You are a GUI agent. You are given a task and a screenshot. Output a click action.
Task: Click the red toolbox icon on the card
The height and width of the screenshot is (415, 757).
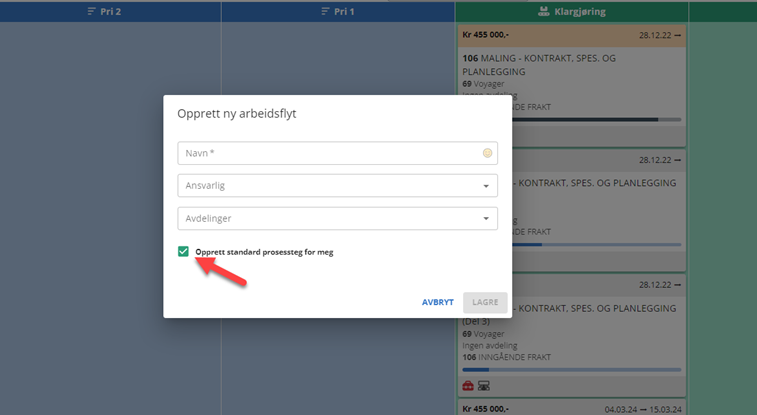(468, 386)
